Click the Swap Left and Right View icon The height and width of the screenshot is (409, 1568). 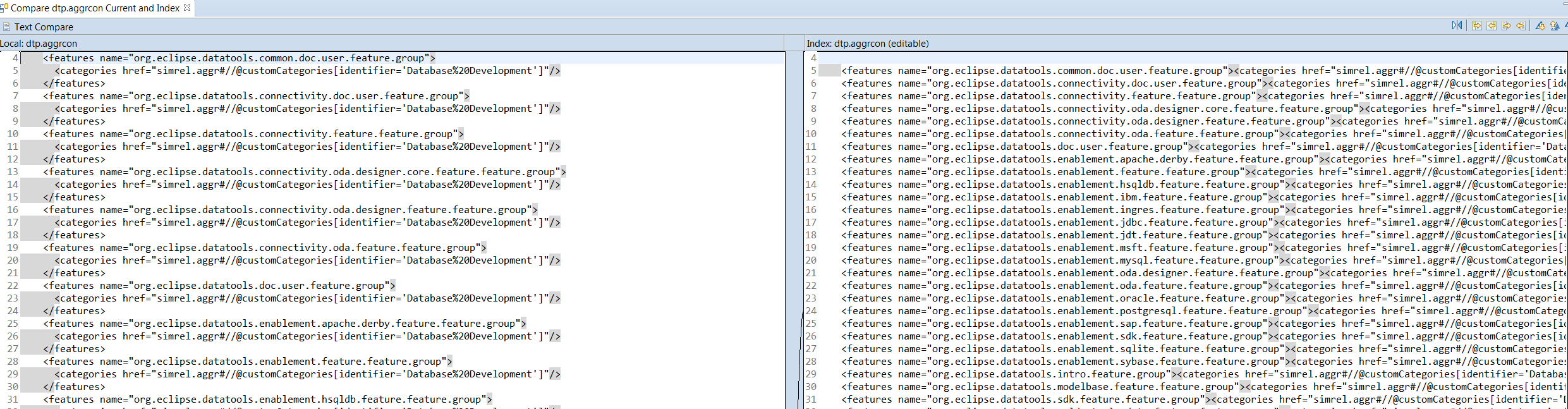(1457, 25)
